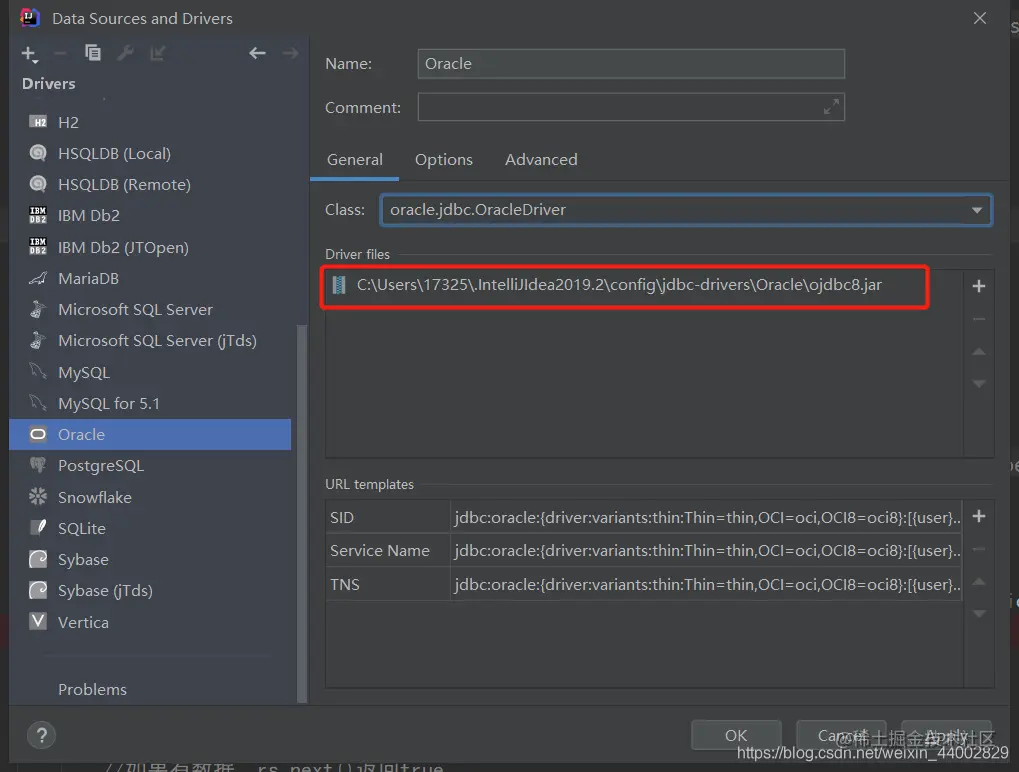Viewport: 1019px width, 772px height.
Task: Switch to the Advanced tab
Action: pyautogui.click(x=541, y=160)
